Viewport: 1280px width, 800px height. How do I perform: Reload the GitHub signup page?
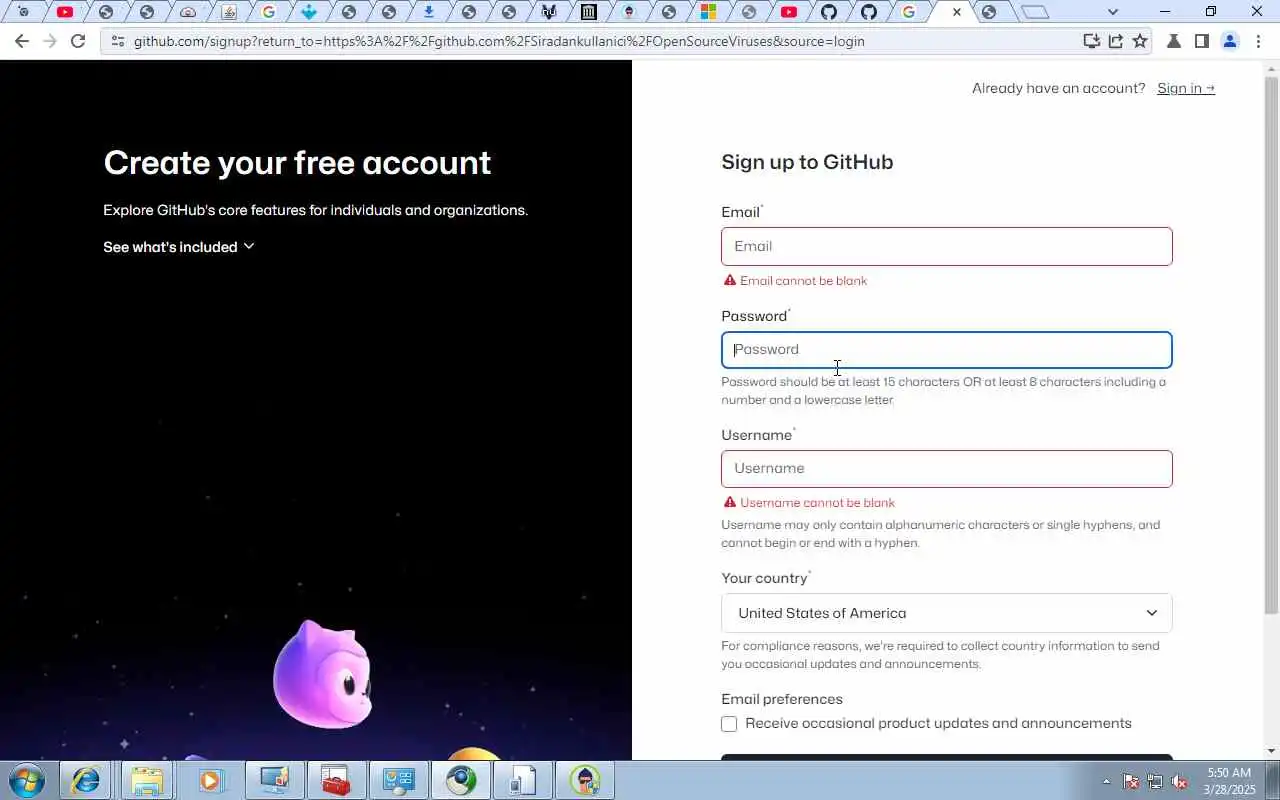point(78,41)
